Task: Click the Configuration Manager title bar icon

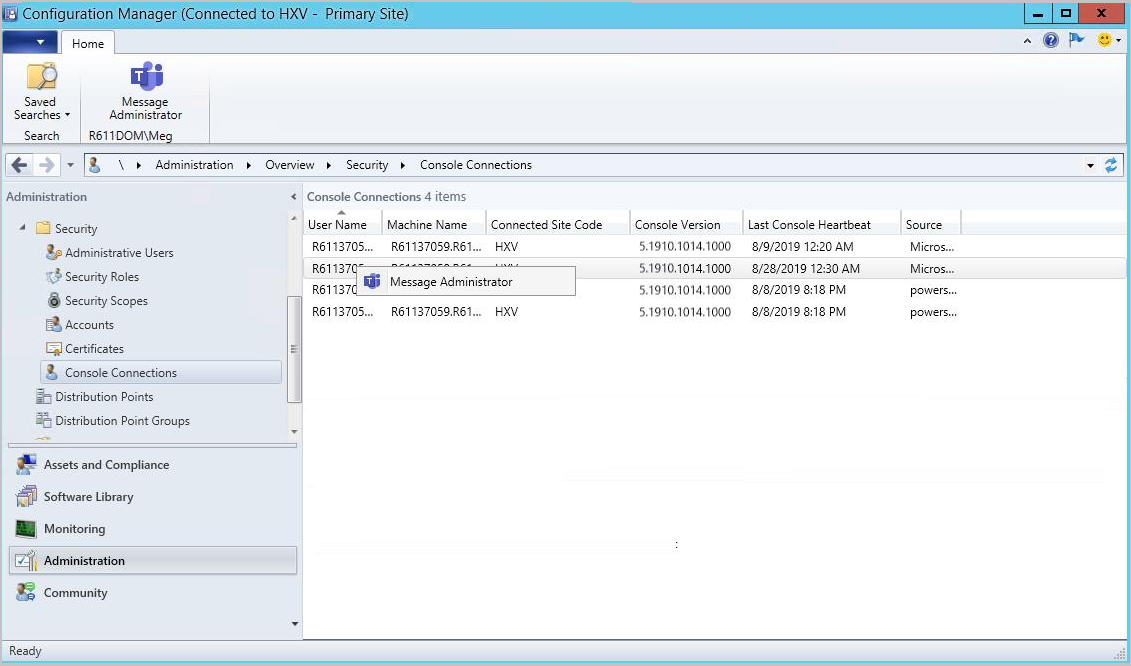Action: (x=10, y=13)
